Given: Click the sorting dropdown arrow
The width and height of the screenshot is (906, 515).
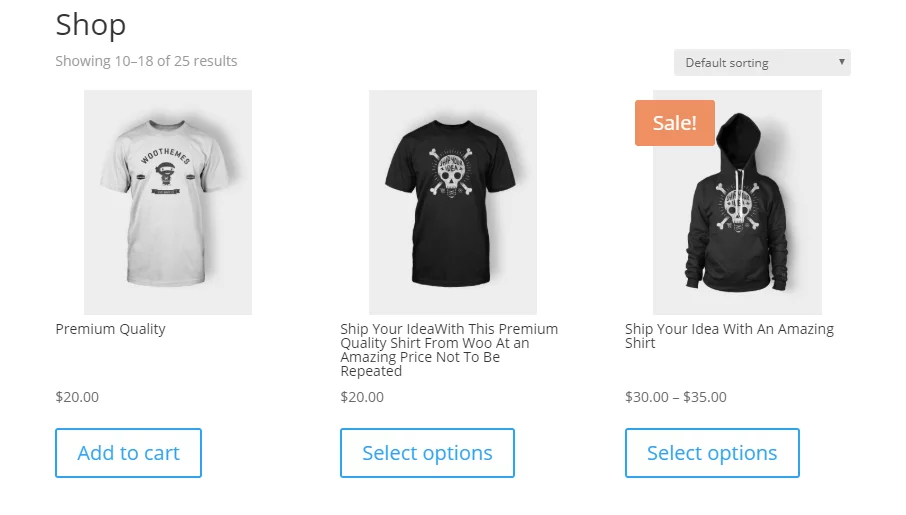Looking at the screenshot, I should tap(841, 62).
